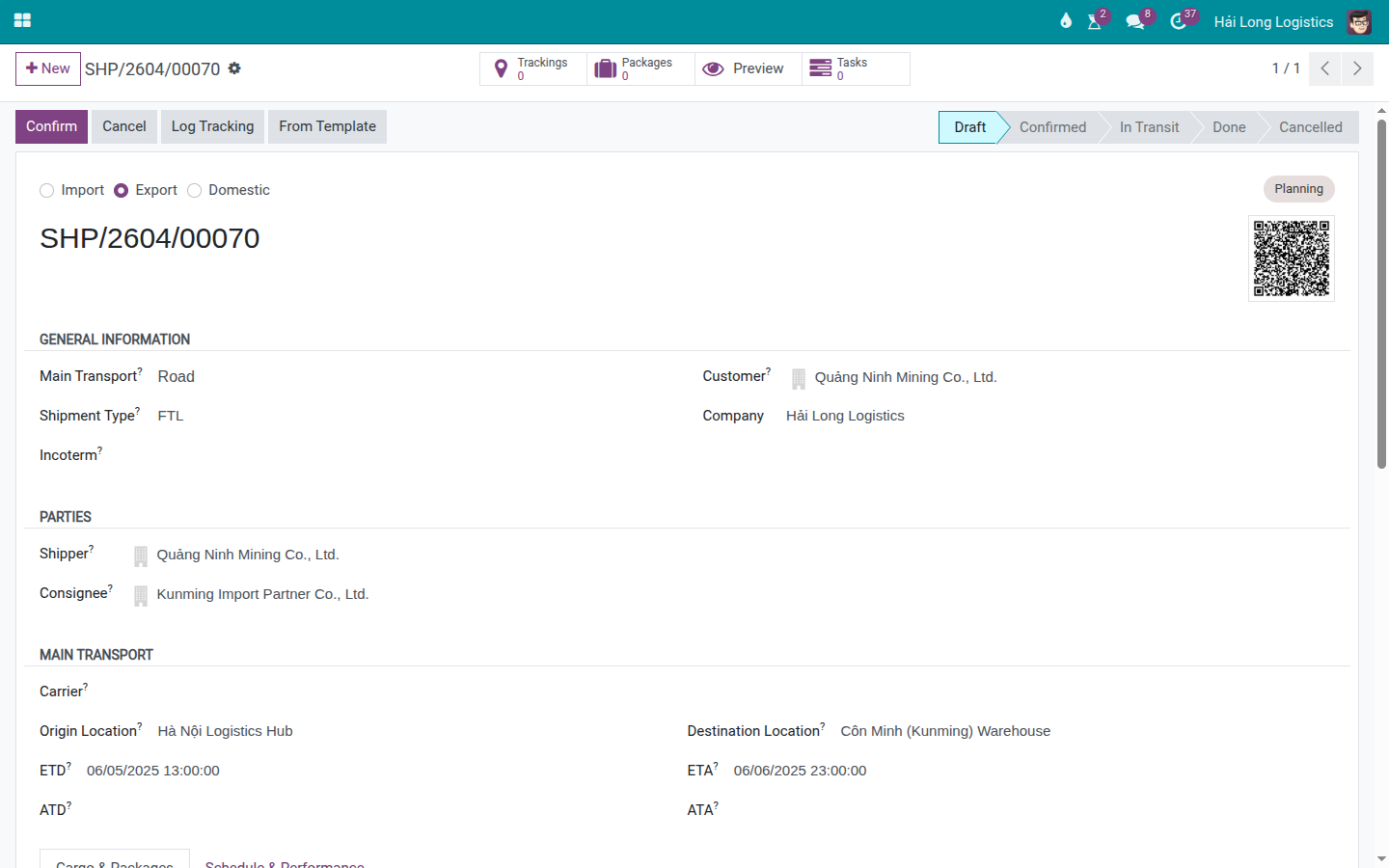The image size is (1389, 868).
Task: Open chat messages icon with badge 8
Action: (1135, 21)
